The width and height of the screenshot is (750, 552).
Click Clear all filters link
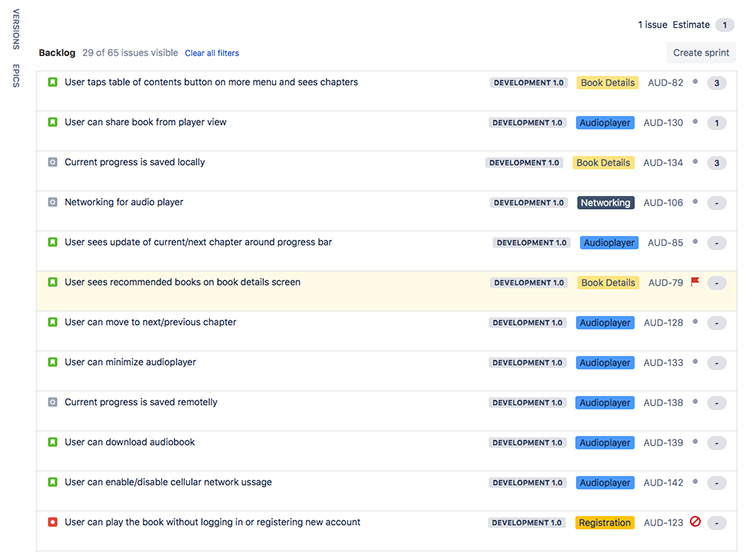212,53
